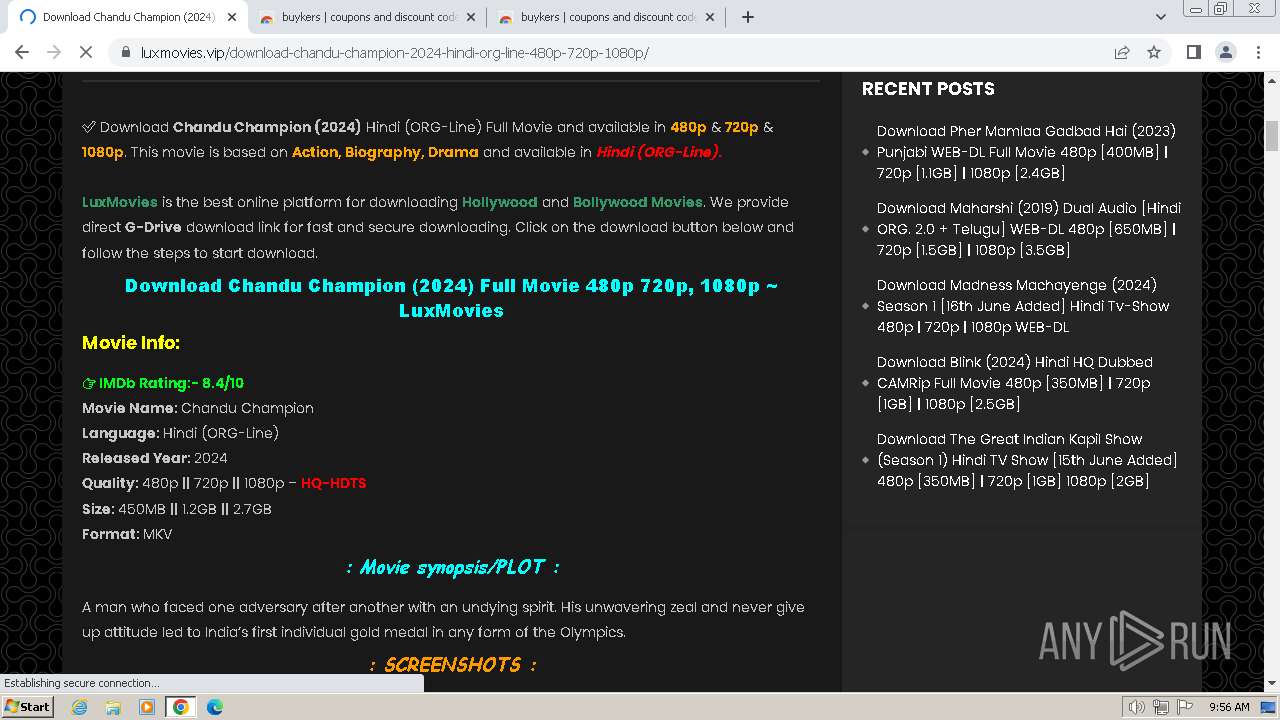Click the IMDb Rating 8.4/10 text
Image resolution: width=1280 pixels, height=720 pixels.
pos(163,383)
